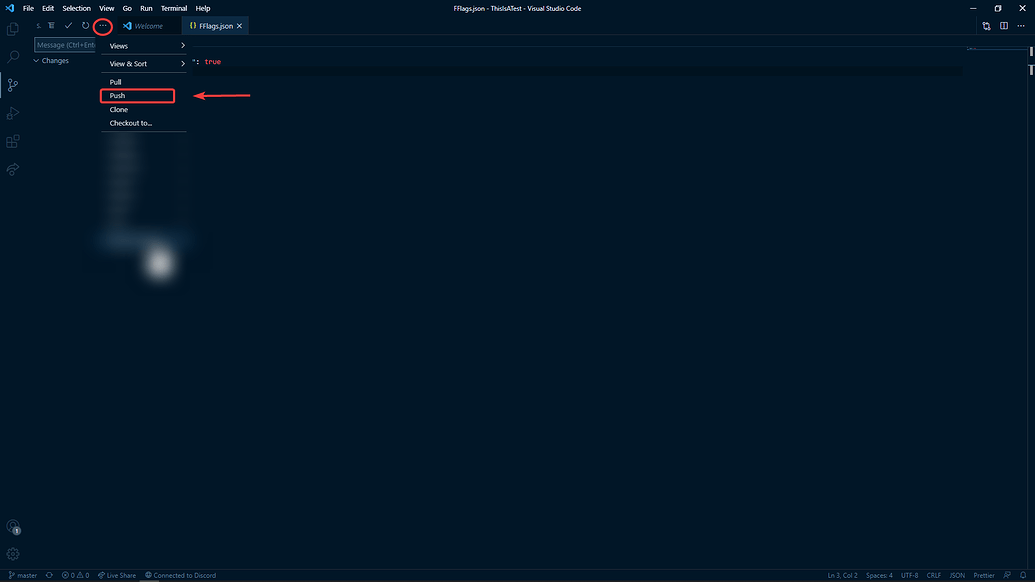Open the Run menu

point(146,9)
